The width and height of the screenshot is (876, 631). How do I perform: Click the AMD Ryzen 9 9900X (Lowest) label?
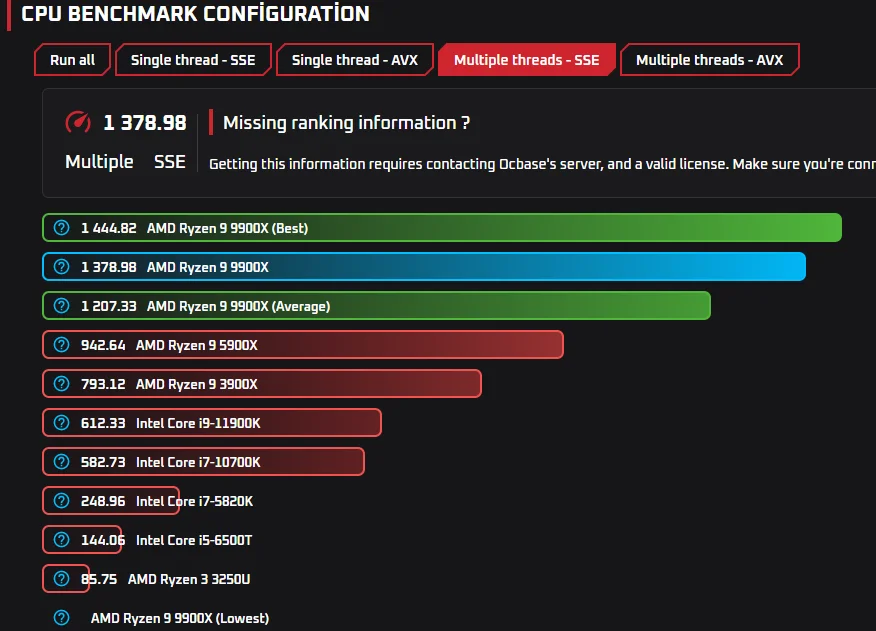click(180, 618)
